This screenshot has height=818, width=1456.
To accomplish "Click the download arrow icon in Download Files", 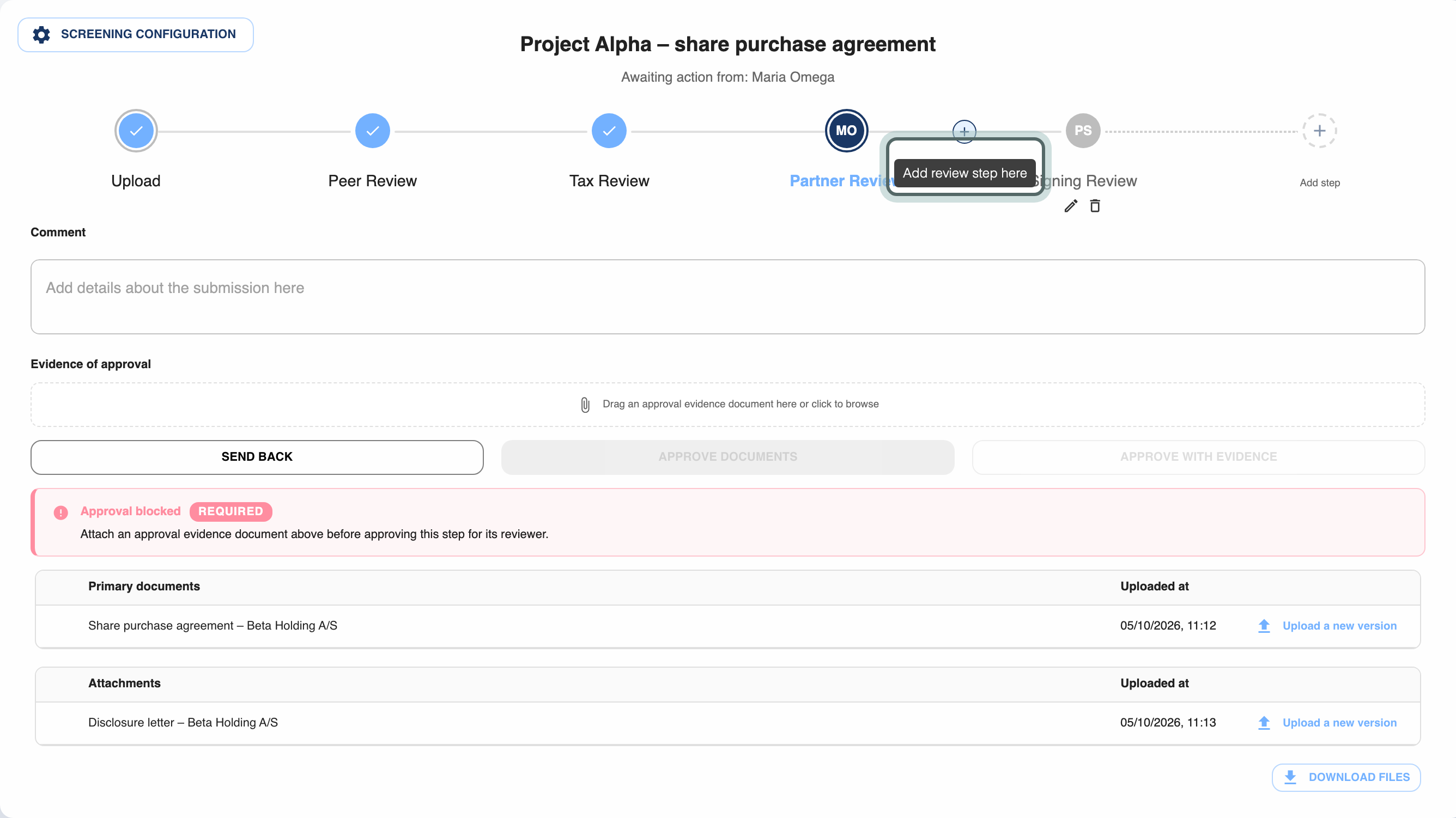I will click(x=1290, y=777).
